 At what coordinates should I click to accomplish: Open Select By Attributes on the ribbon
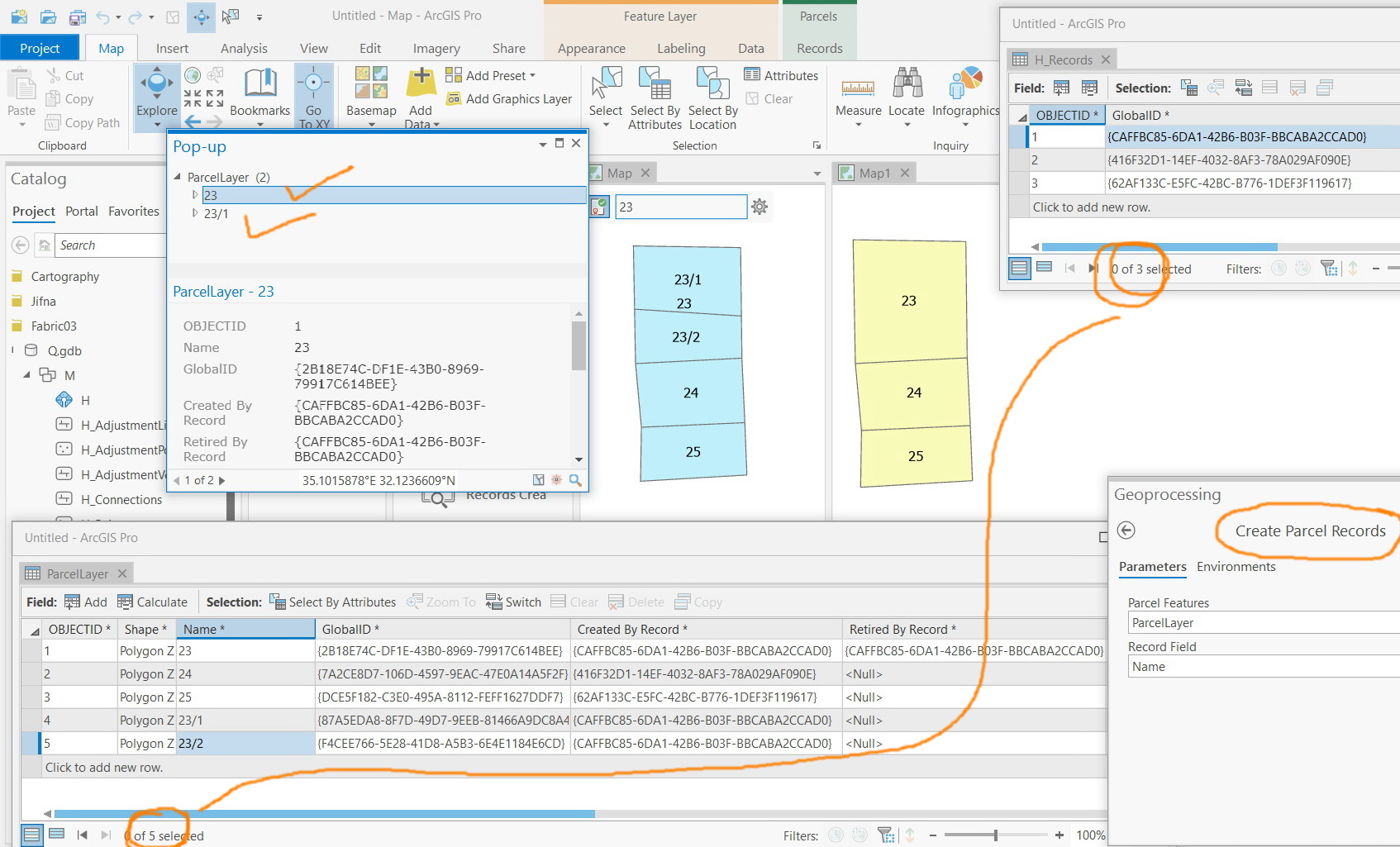pyautogui.click(x=655, y=98)
